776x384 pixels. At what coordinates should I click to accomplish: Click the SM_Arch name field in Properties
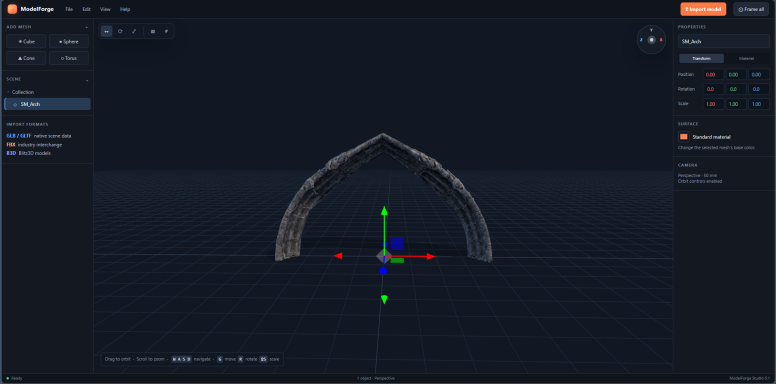click(724, 42)
